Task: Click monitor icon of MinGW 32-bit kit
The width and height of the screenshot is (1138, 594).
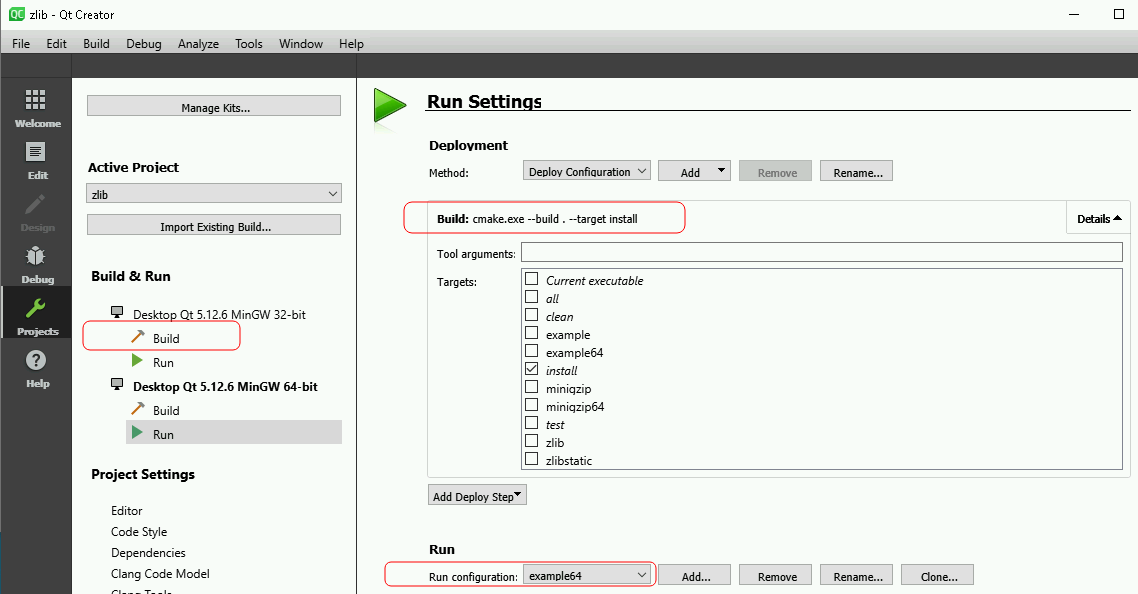Action: [117, 312]
